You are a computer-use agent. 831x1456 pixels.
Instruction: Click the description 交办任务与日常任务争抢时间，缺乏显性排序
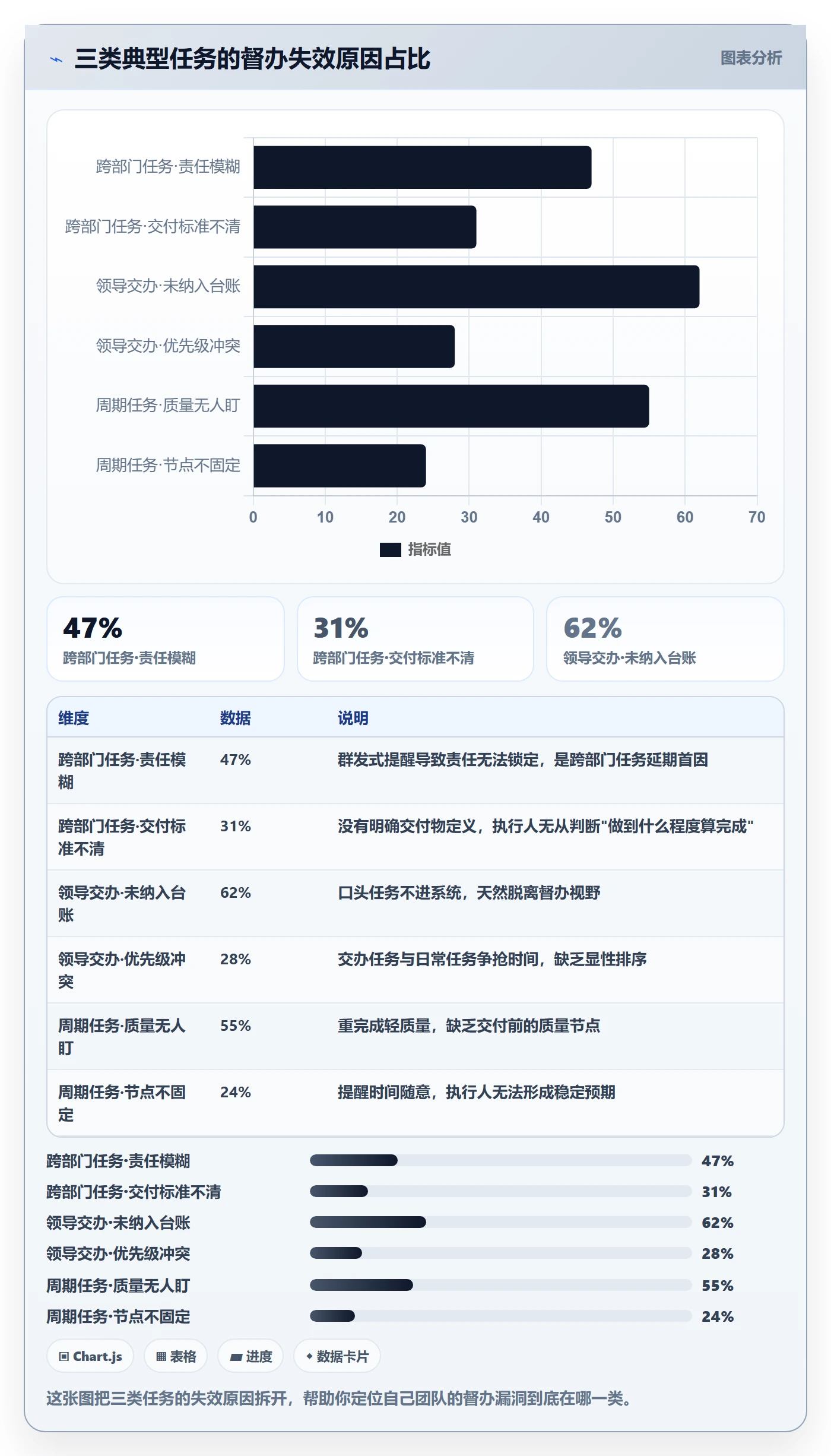pos(492,959)
